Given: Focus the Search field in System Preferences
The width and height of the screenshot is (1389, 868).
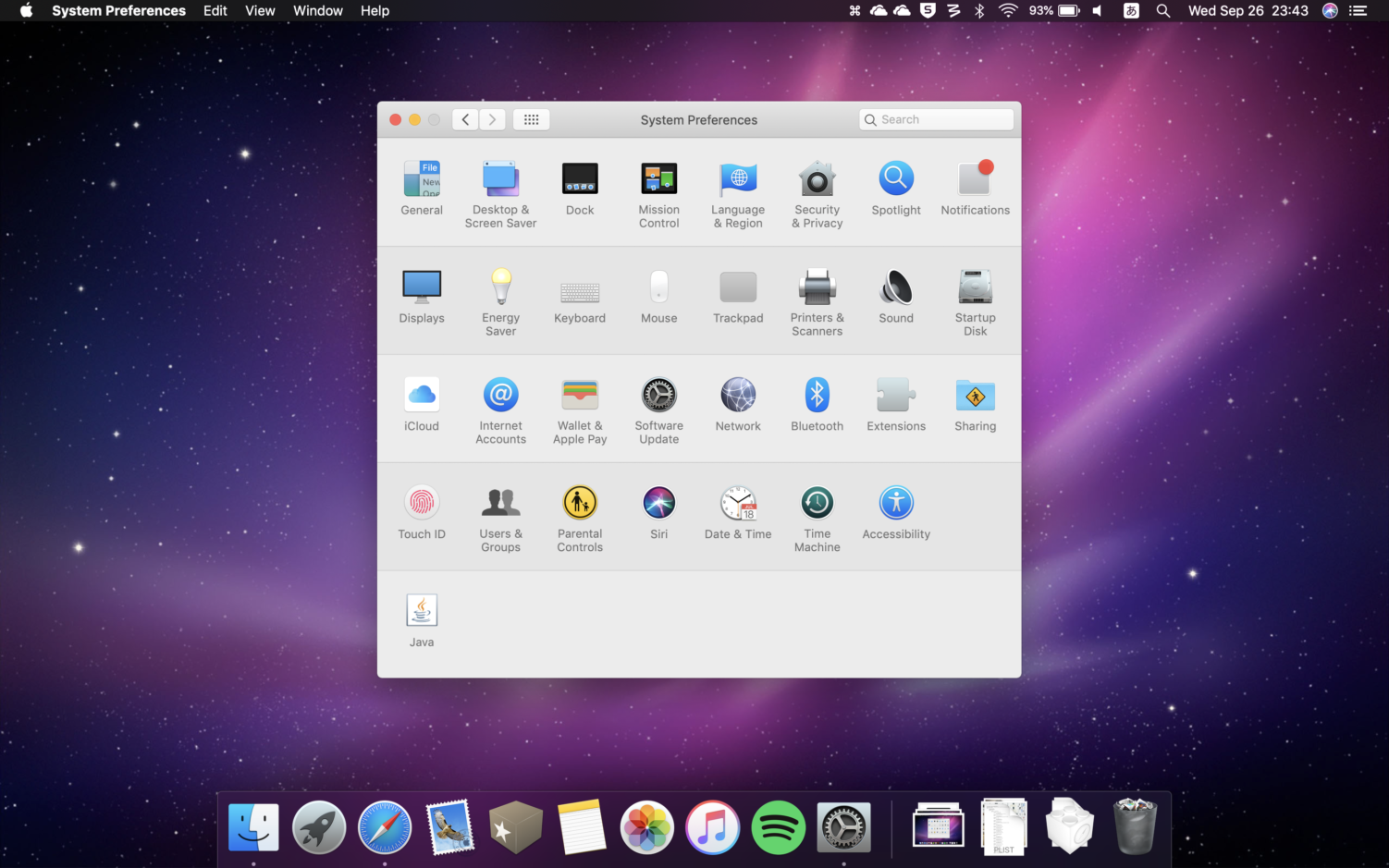Looking at the screenshot, I should (x=936, y=119).
